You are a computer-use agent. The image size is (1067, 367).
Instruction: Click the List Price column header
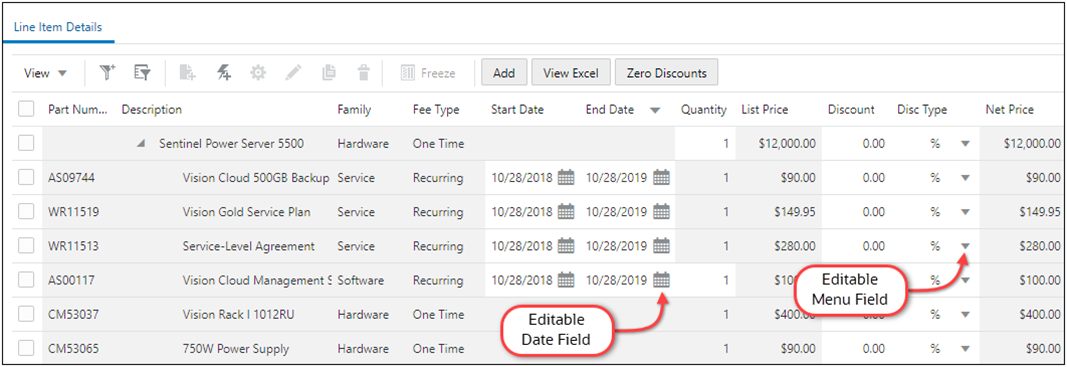click(x=765, y=110)
